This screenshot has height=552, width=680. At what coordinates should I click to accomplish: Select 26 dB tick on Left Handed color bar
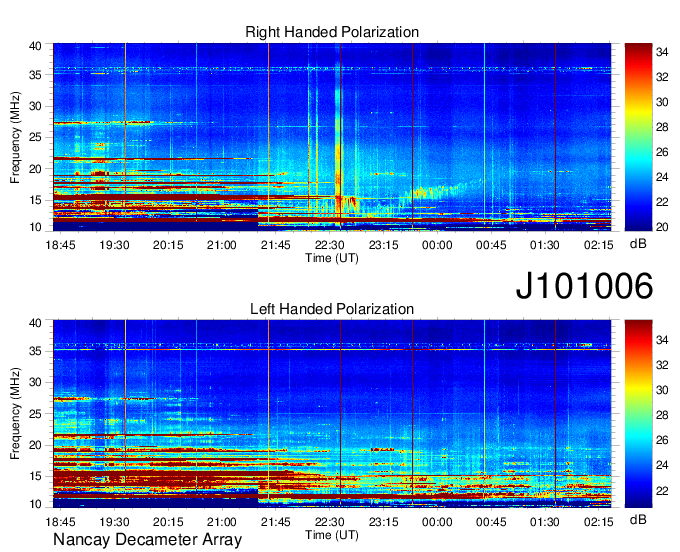click(662, 440)
